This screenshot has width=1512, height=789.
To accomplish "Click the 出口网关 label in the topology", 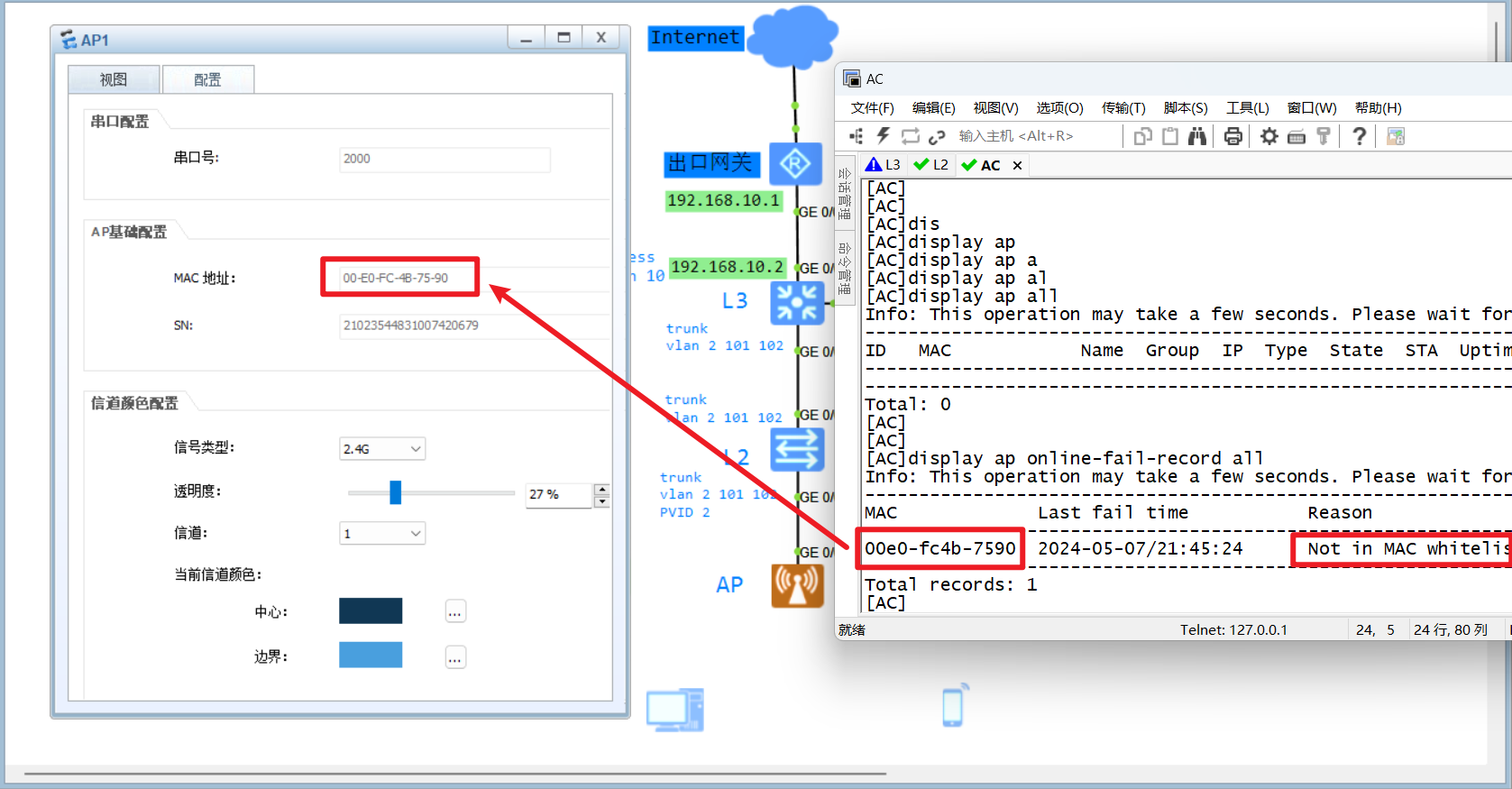I will click(712, 163).
